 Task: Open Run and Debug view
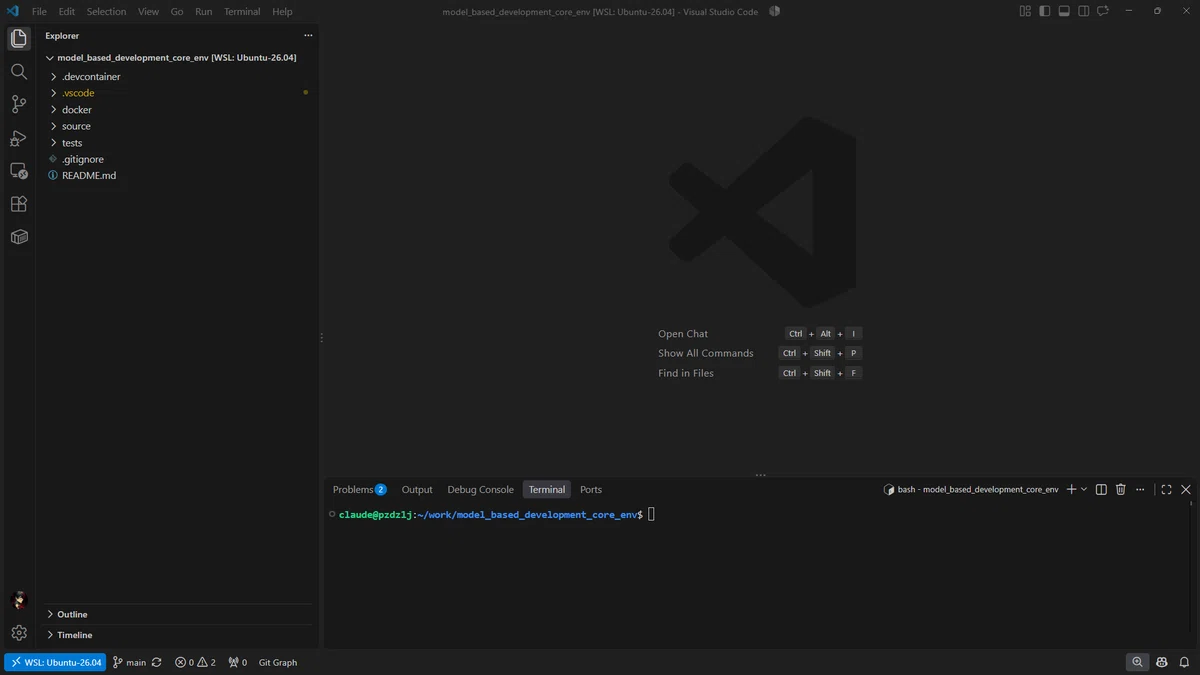point(18,138)
